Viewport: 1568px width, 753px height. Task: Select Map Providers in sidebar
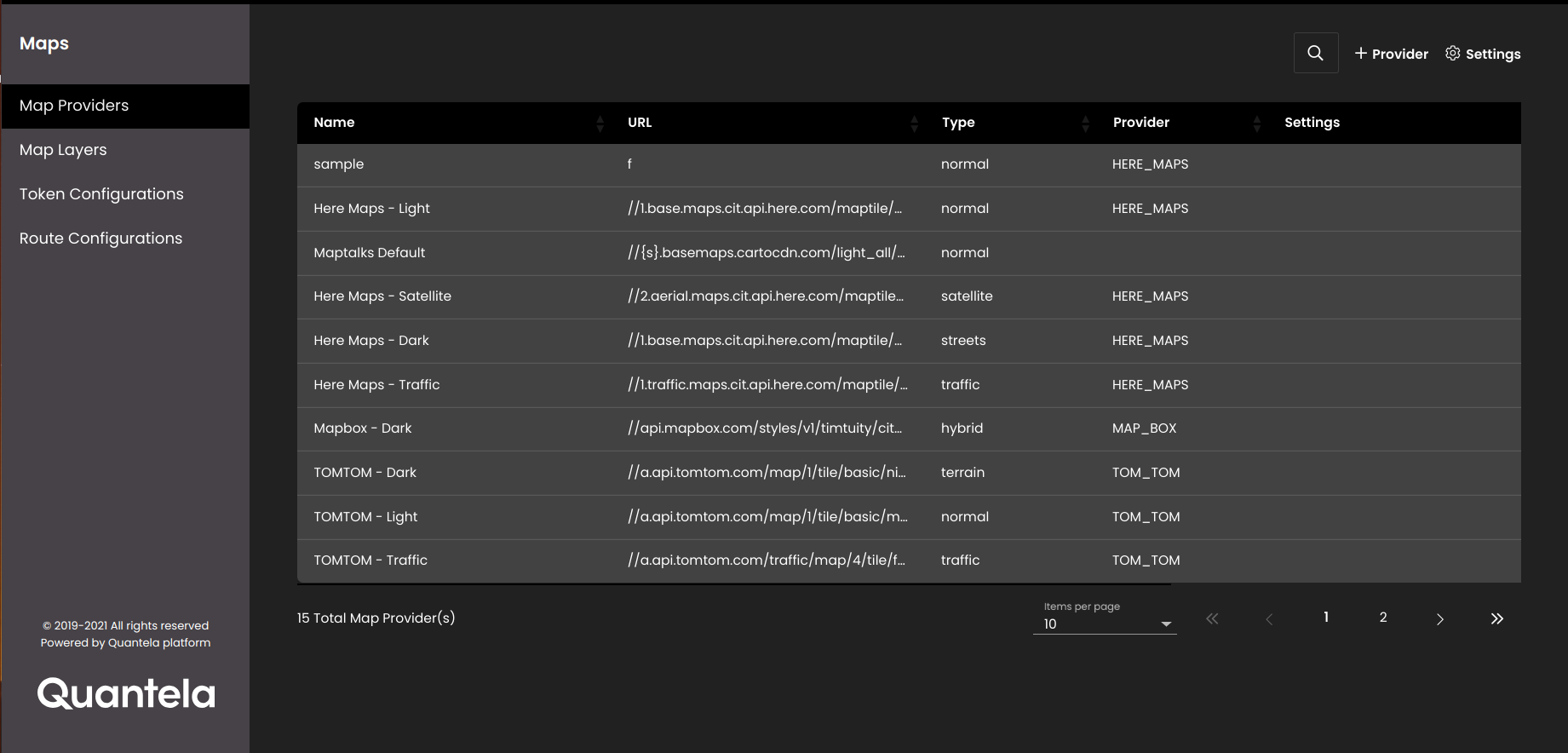click(125, 106)
